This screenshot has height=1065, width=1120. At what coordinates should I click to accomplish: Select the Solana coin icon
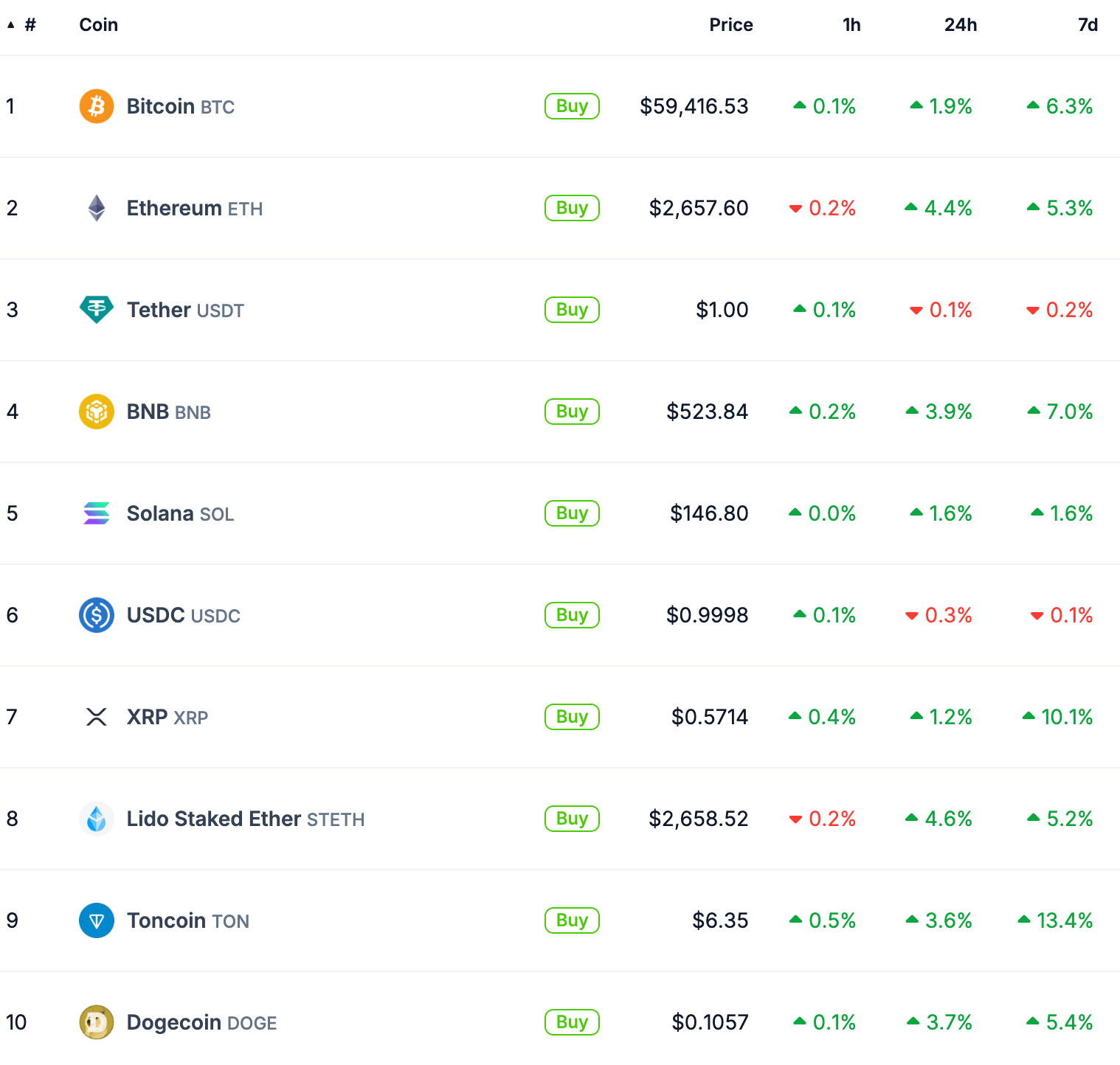(96, 513)
